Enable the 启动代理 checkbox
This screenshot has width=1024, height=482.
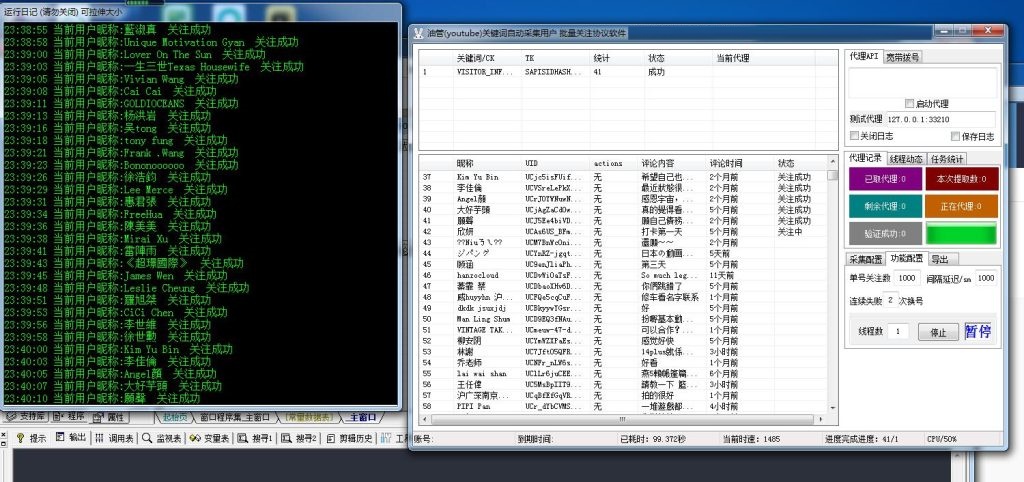click(909, 103)
